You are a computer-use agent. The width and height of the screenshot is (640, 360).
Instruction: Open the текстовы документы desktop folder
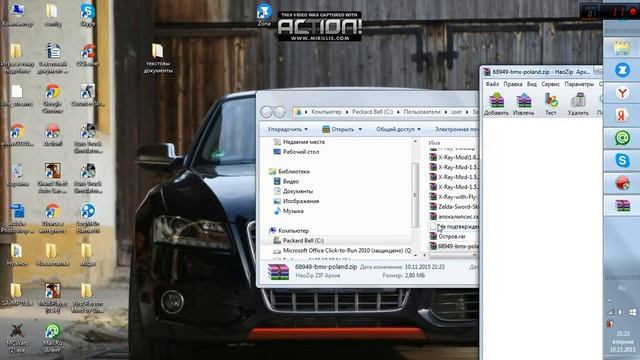(x=158, y=58)
